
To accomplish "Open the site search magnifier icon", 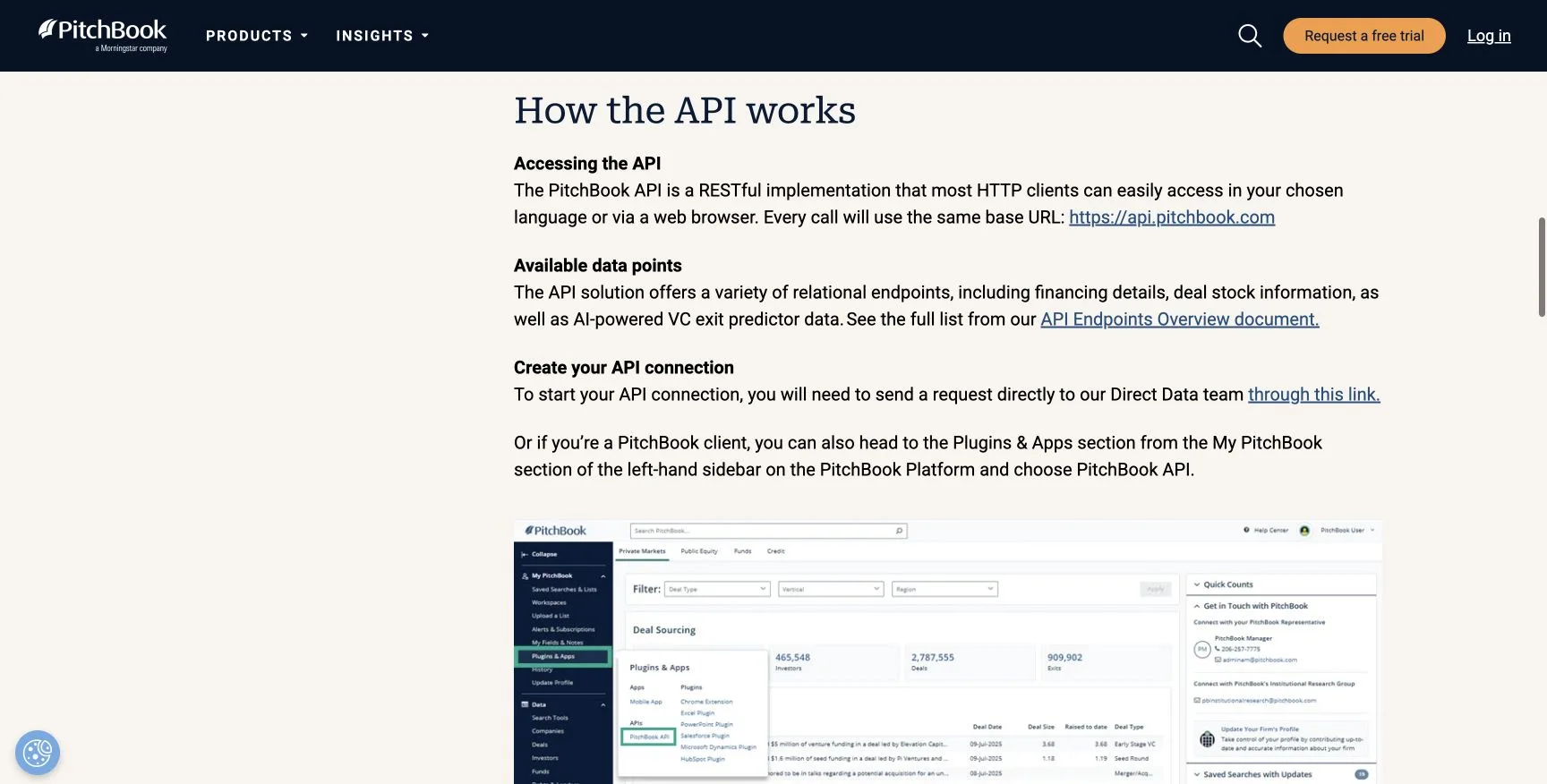I will [1250, 36].
